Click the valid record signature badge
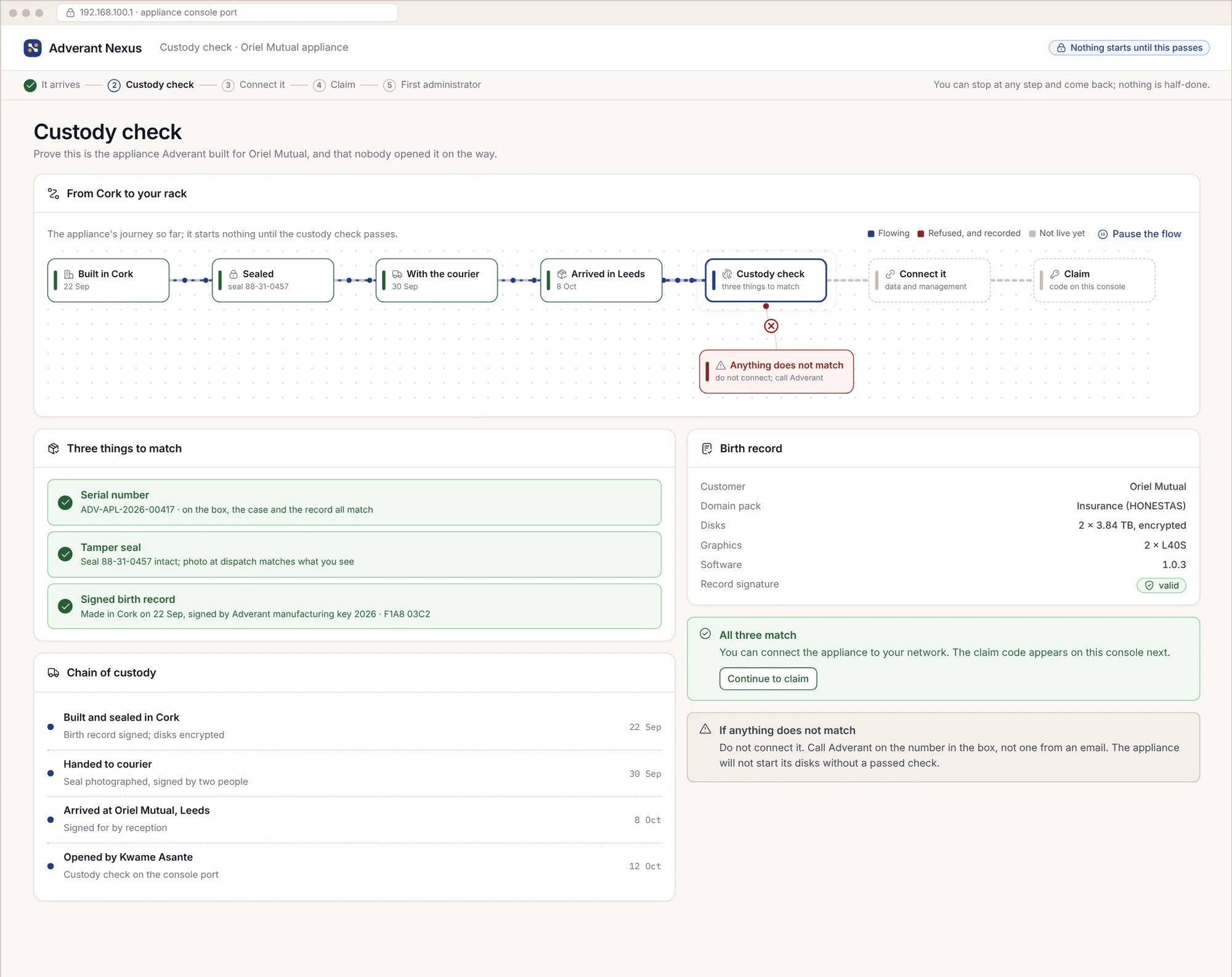 coord(1161,585)
